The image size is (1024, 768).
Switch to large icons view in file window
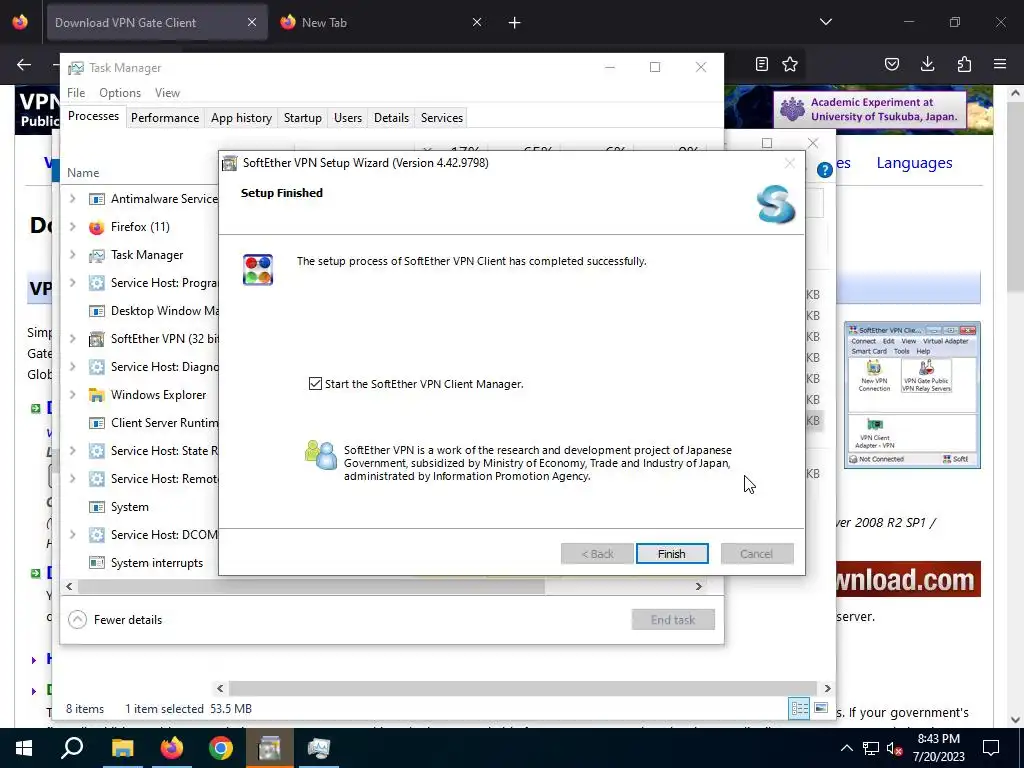821,708
